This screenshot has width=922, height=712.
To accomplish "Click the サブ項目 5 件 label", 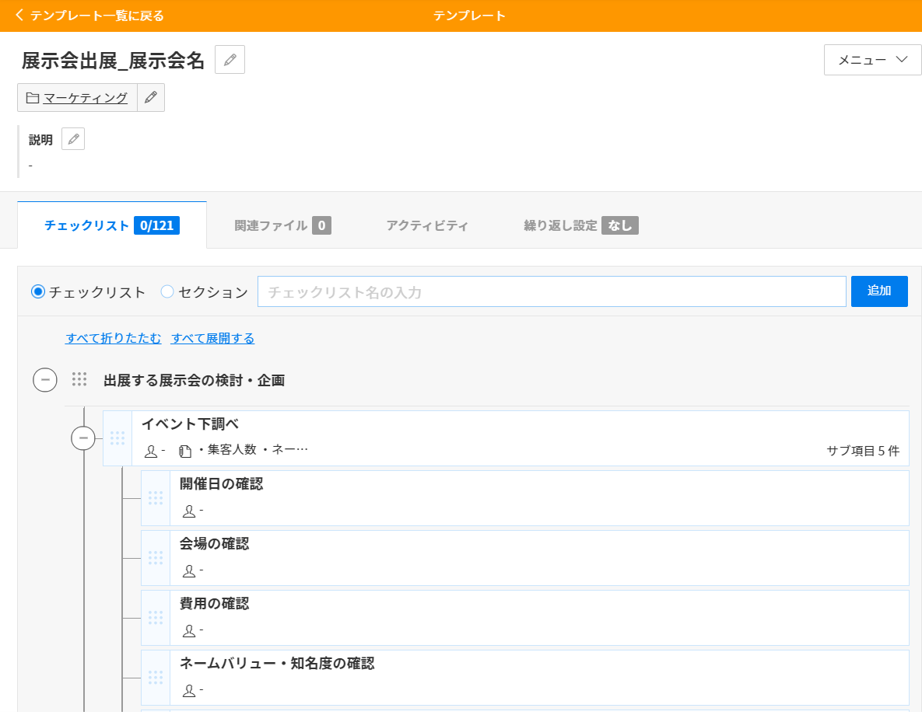I will pos(863,451).
